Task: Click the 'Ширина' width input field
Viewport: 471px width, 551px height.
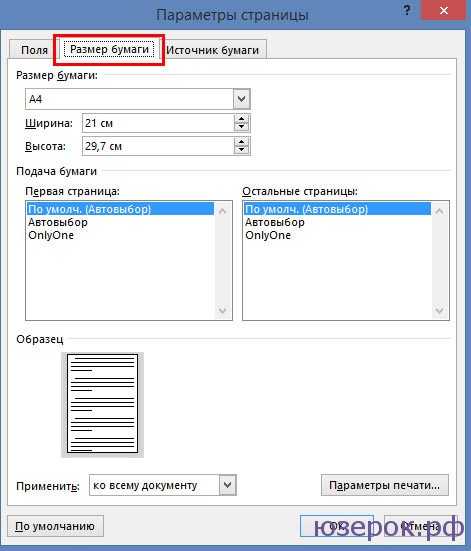Action: click(159, 123)
